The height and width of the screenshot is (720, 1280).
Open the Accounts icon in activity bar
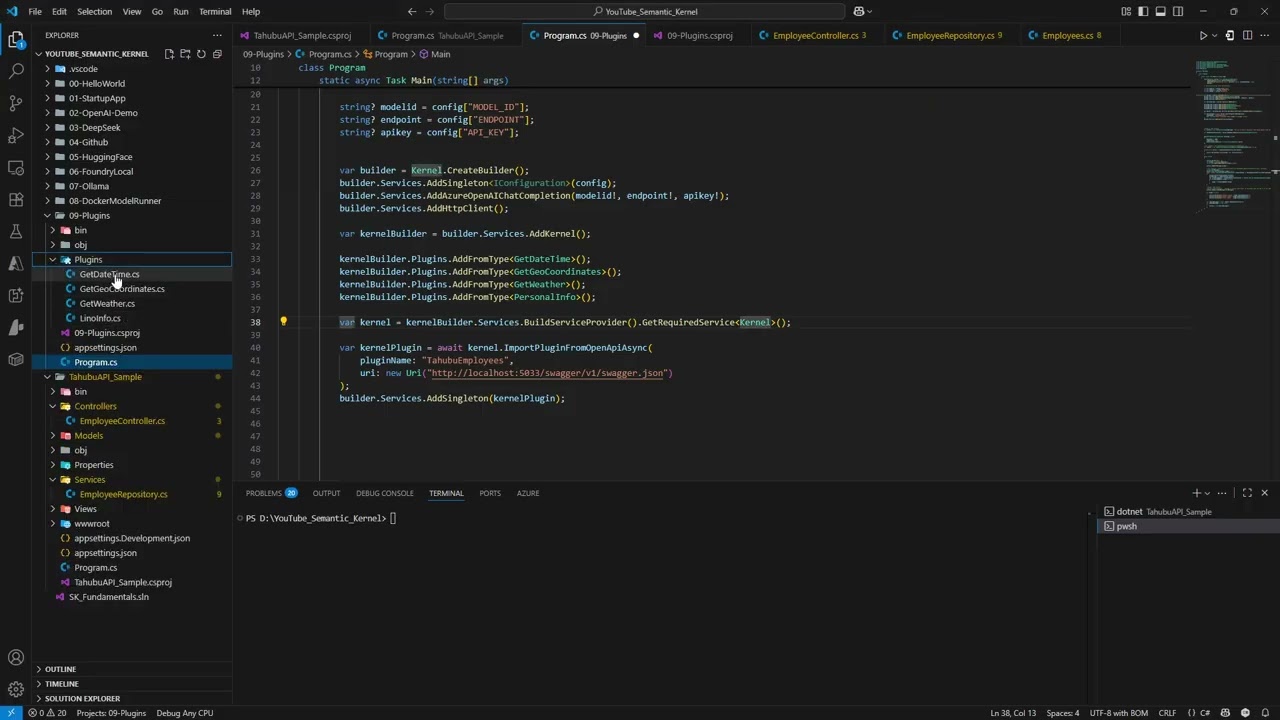click(x=16, y=658)
